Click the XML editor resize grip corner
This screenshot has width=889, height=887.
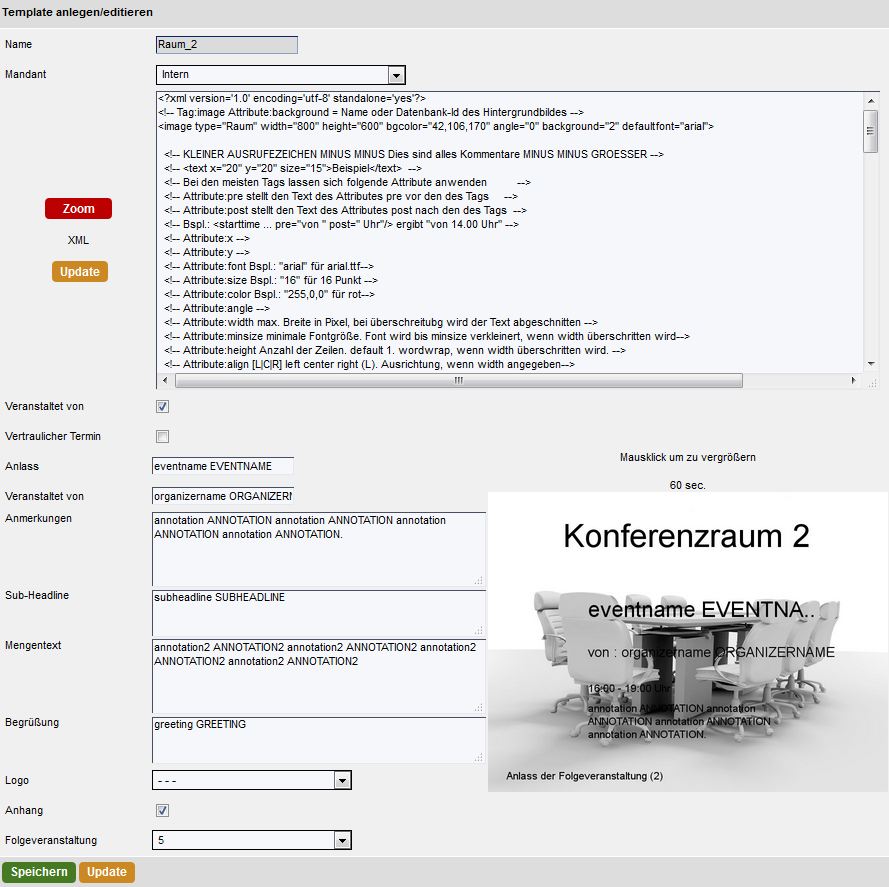[872, 383]
